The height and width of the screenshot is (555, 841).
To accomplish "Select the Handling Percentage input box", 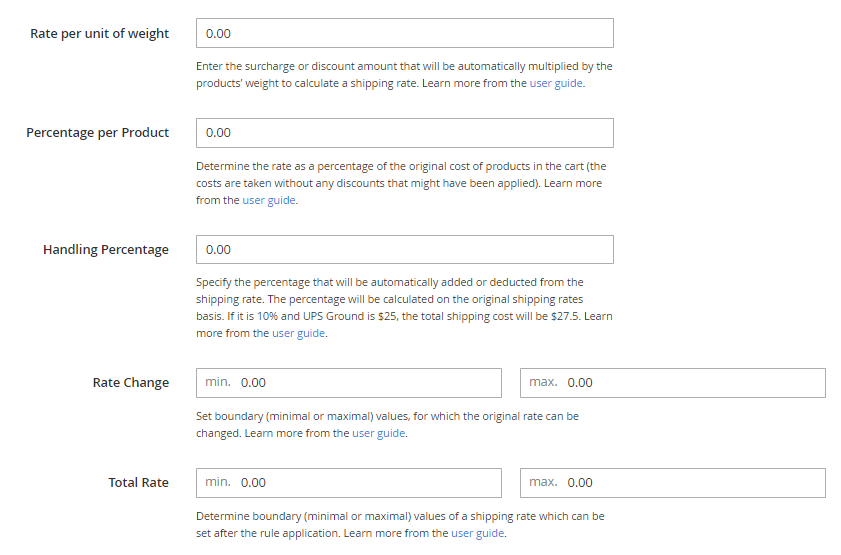I will 404,249.
